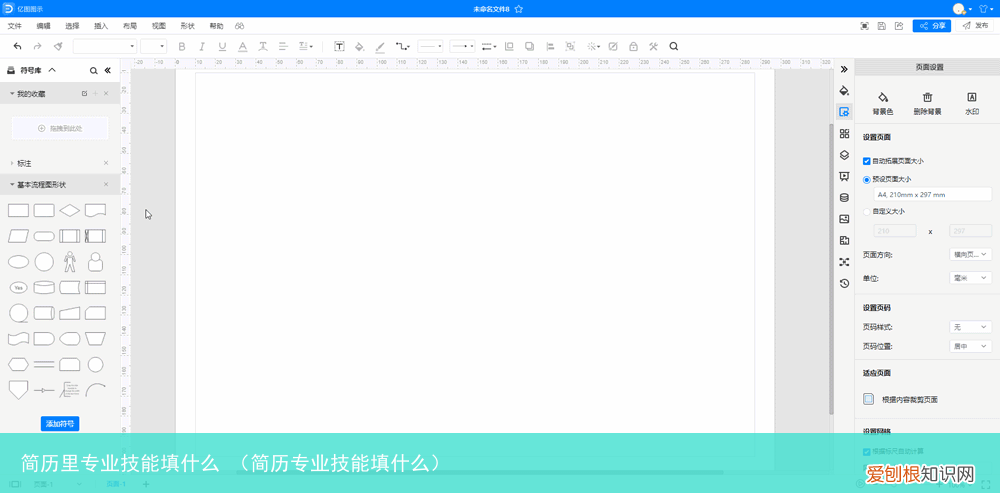
Task: Click the A4 preset page size field
Action: point(932,195)
